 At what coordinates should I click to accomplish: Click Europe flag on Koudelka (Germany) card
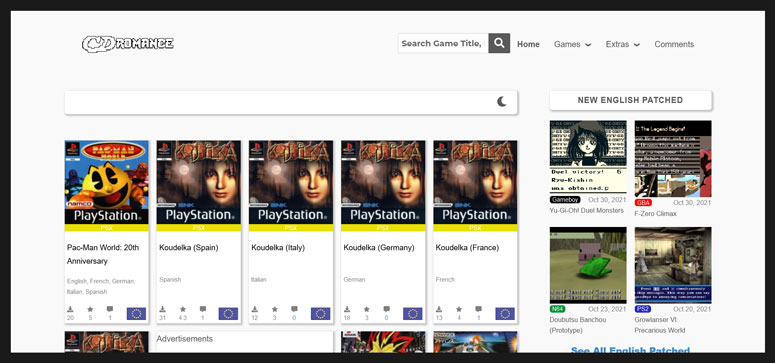pos(413,314)
